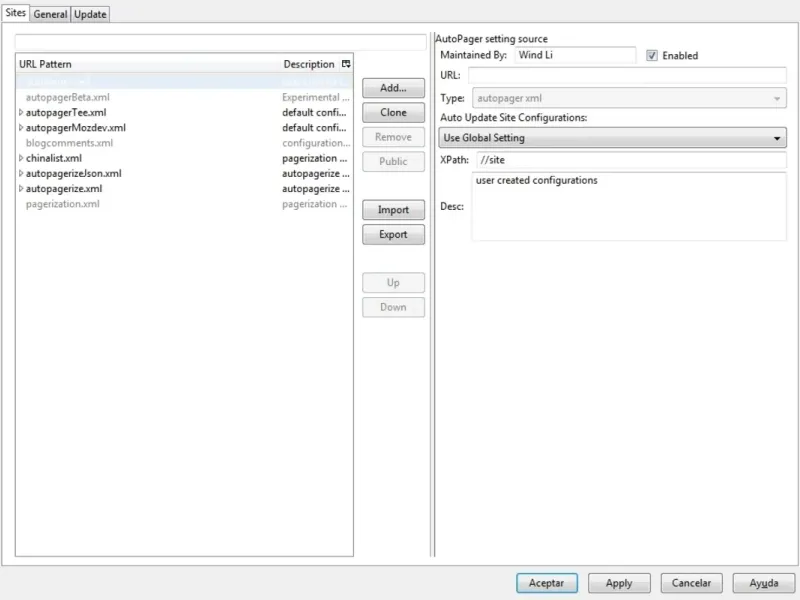Open the Type autopager xml dropdown
The height and width of the screenshot is (600, 800).
point(629,98)
